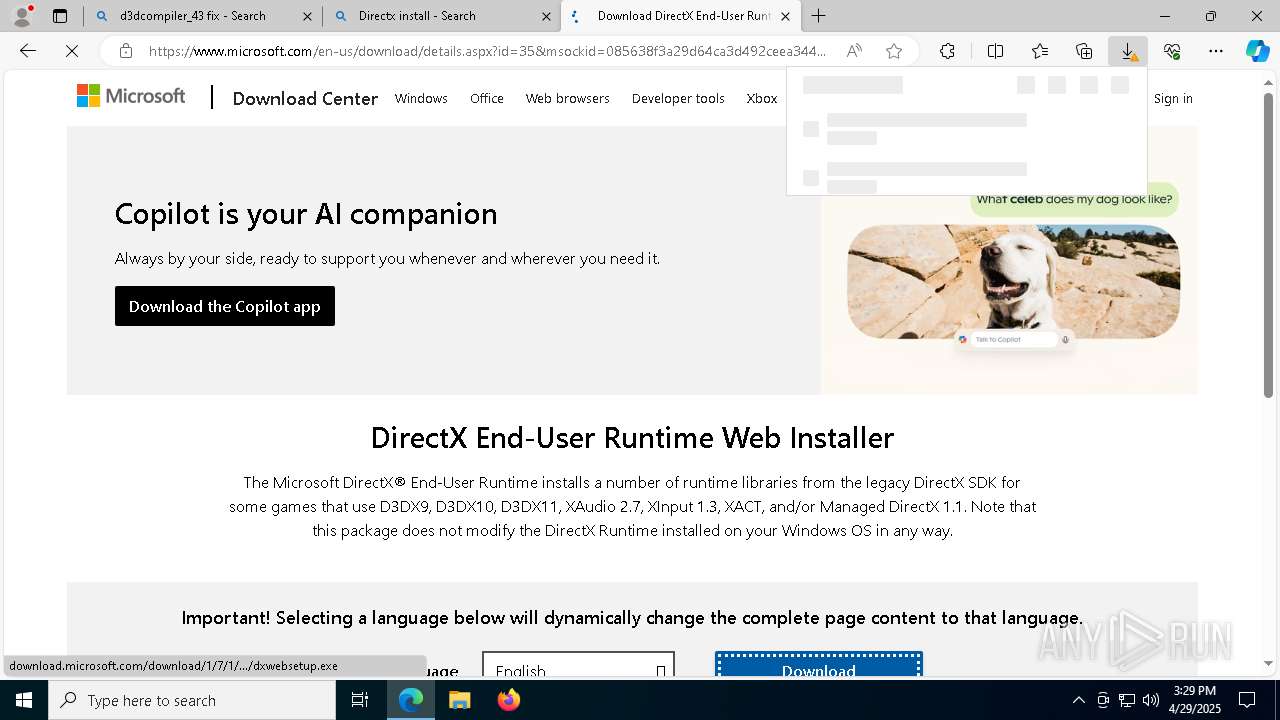Go to Download Center home
Screen dimensions: 1280x720
(x=305, y=98)
